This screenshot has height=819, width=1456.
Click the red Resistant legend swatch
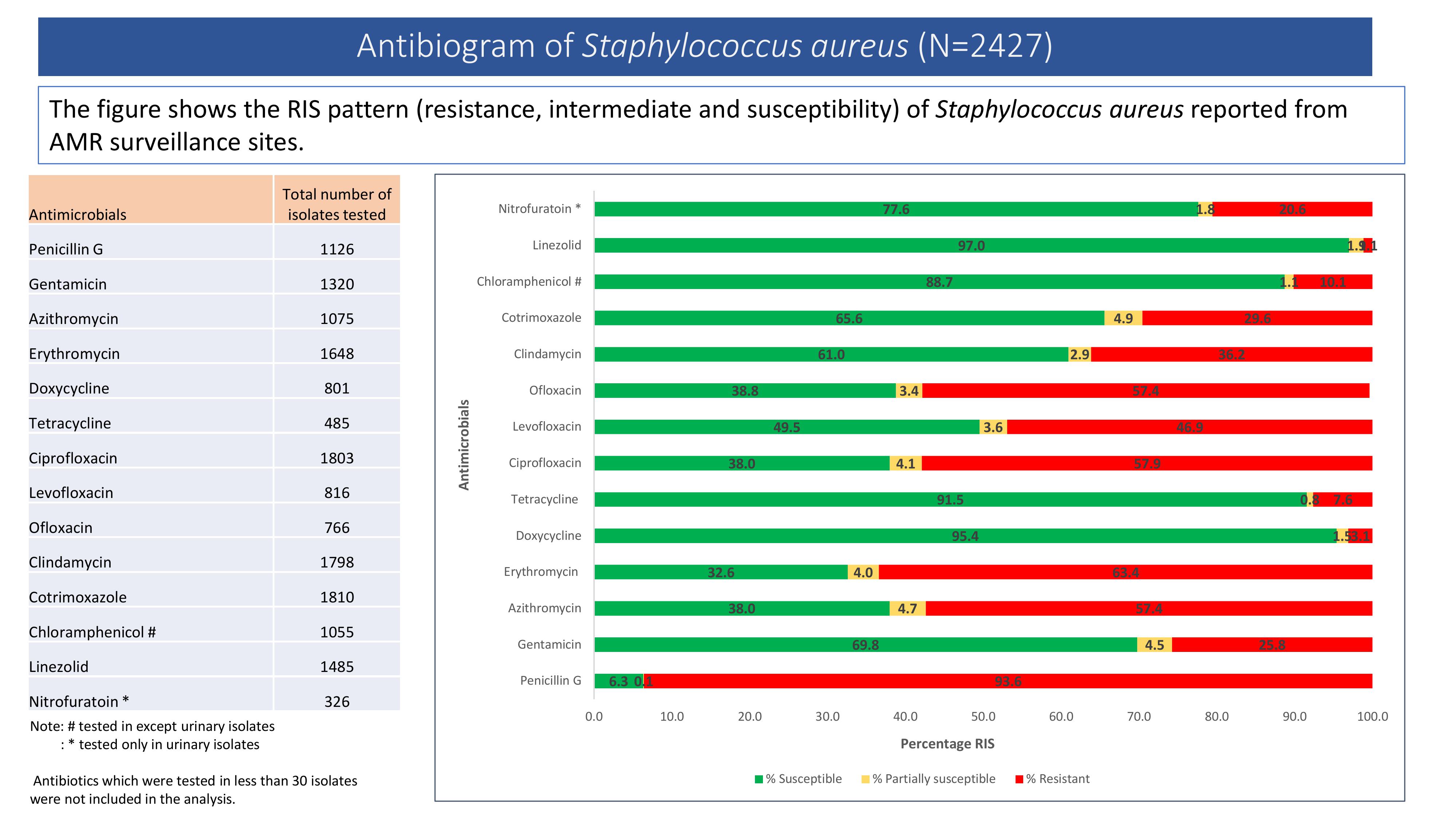tap(1019, 779)
